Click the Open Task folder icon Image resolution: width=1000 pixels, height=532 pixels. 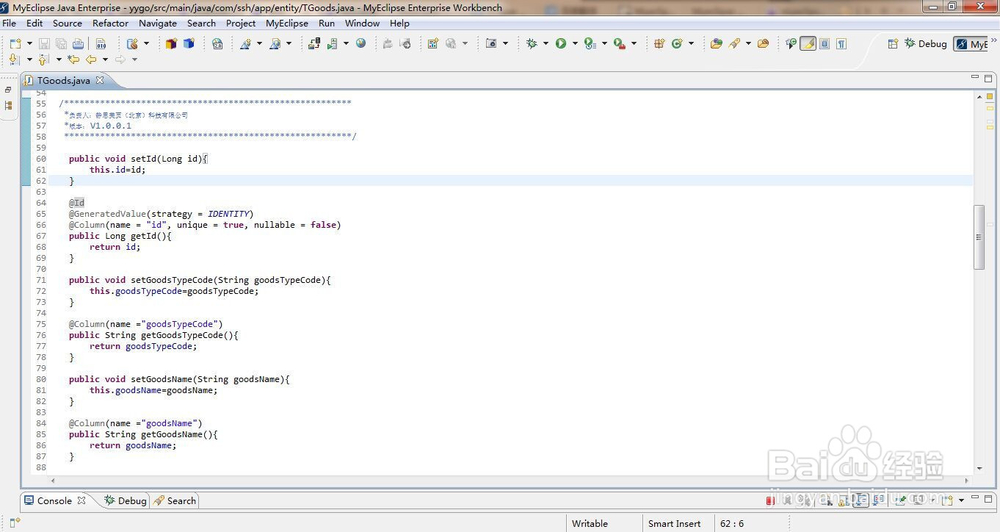click(x=763, y=43)
